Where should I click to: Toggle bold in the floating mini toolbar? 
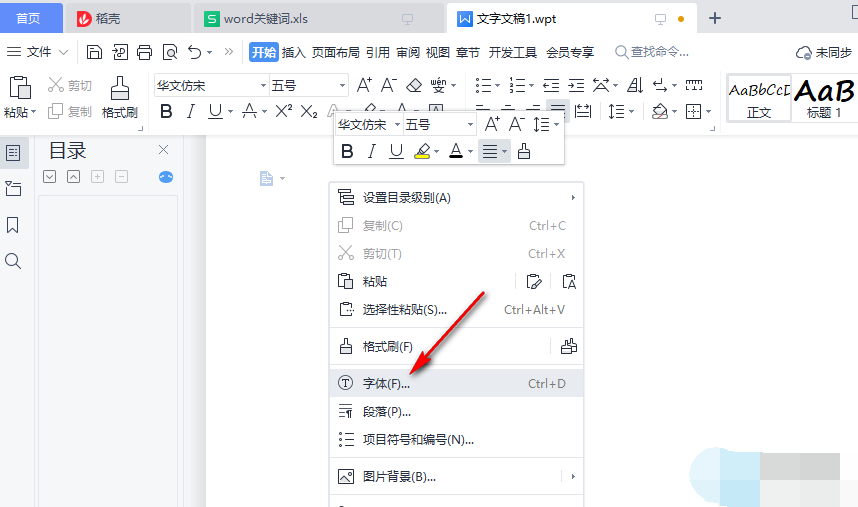[347, 151]
